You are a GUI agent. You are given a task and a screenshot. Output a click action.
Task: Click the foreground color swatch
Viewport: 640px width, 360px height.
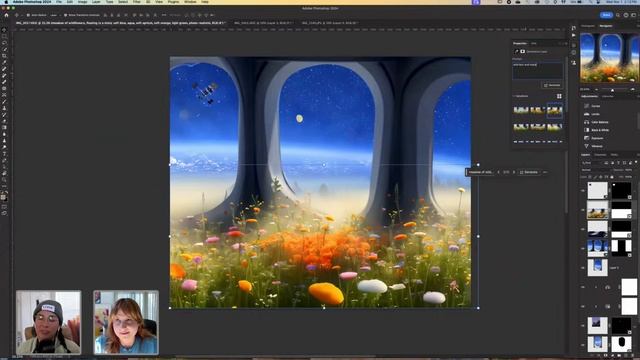(3, 197)
